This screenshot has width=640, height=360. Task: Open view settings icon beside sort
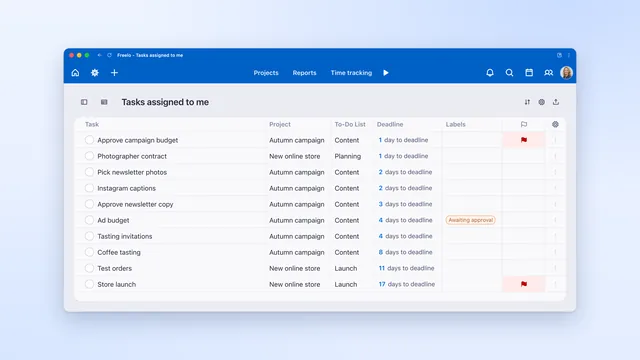pyautogui.click(x=542, y=102)
